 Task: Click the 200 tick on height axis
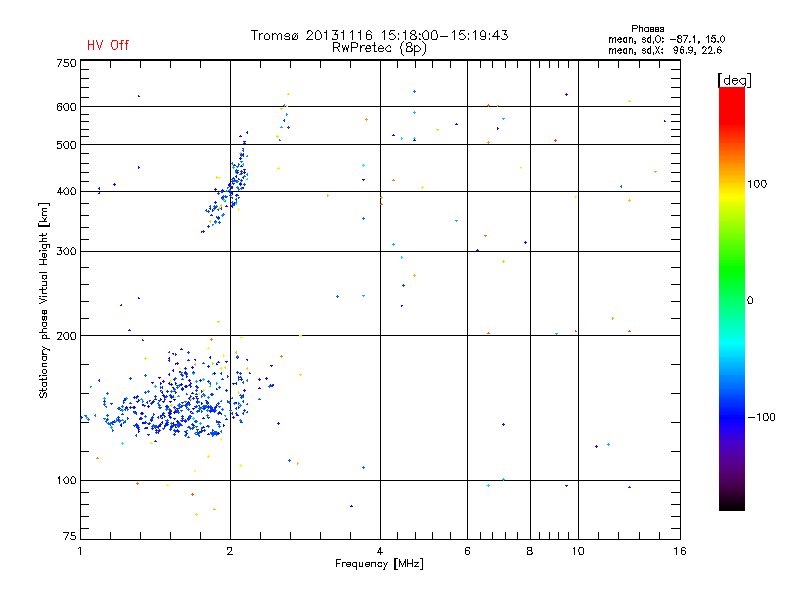66,336
